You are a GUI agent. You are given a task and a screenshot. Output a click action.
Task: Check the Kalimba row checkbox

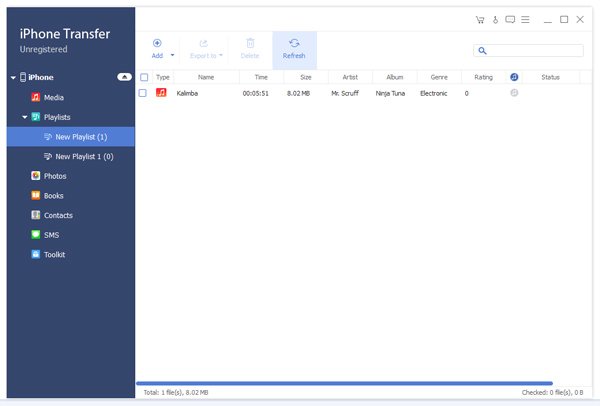[x=144, y=93]
